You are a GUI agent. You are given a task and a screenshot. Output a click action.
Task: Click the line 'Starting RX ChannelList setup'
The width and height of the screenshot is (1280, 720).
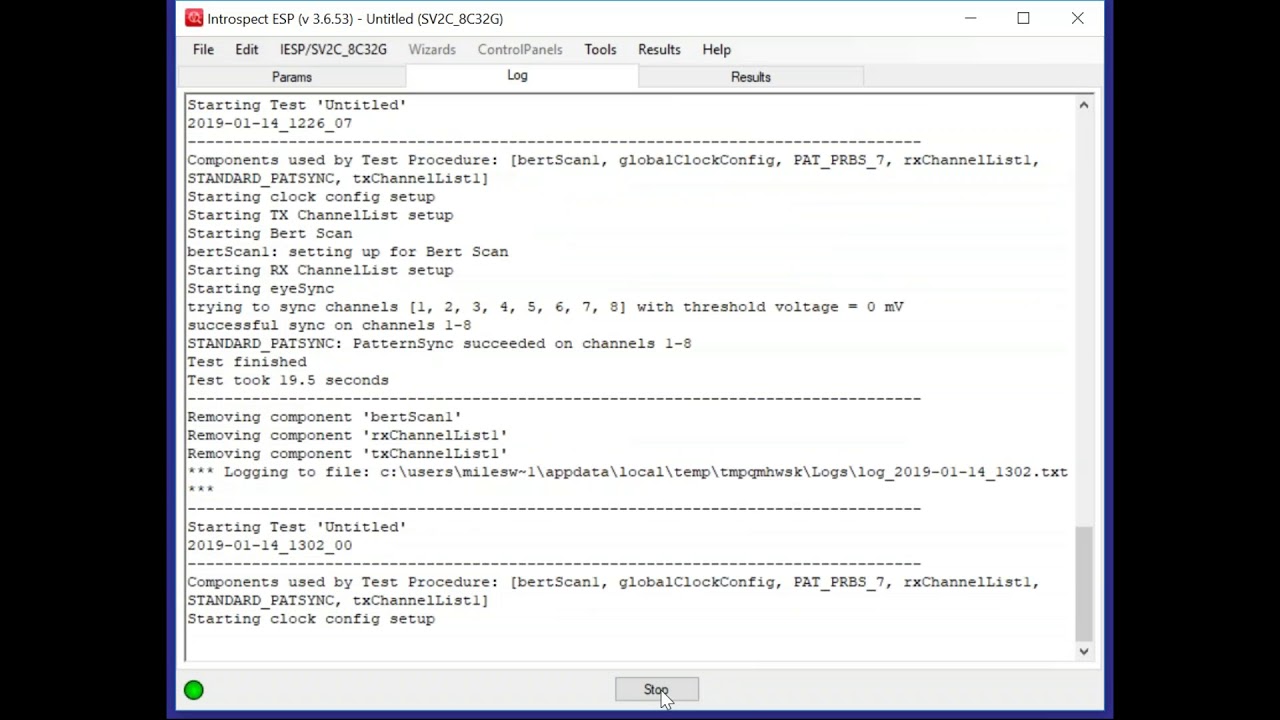click(x=320, y=270)
